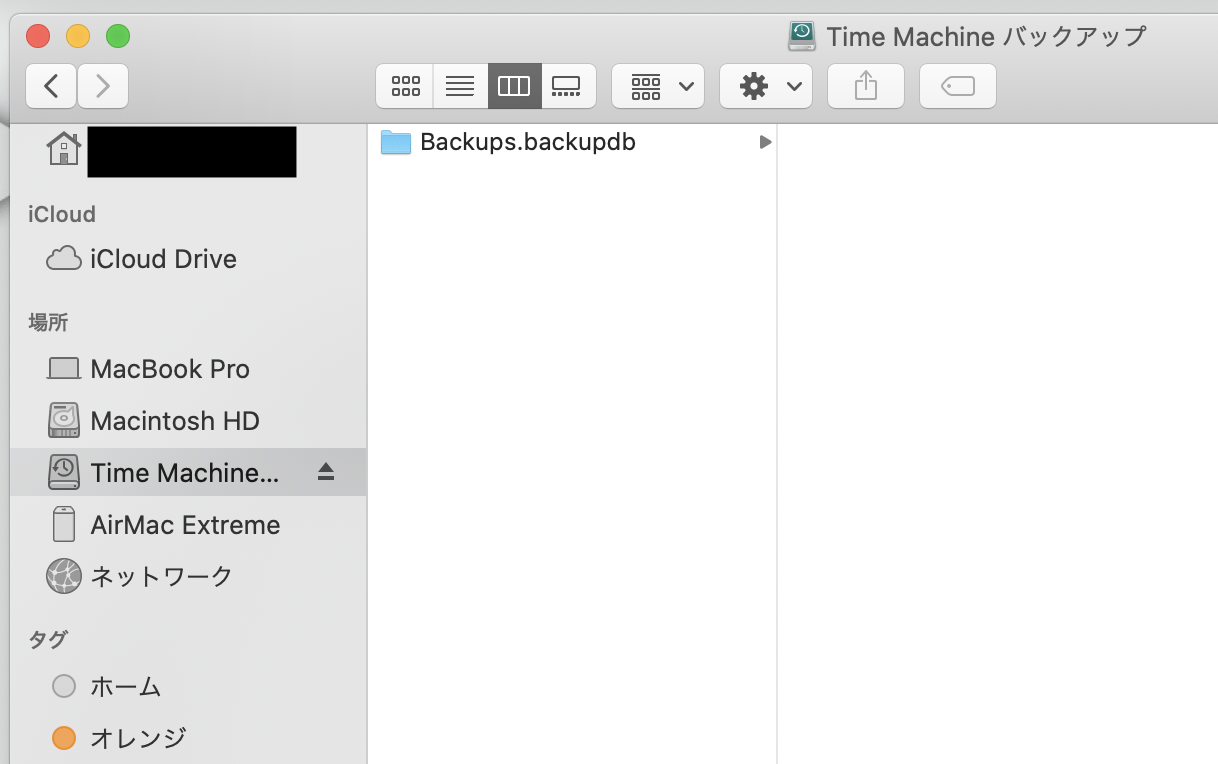The image size is (1218, 764).
Task: Click the Time Machine disk icon in the sidebar
Action: [64, 472]
